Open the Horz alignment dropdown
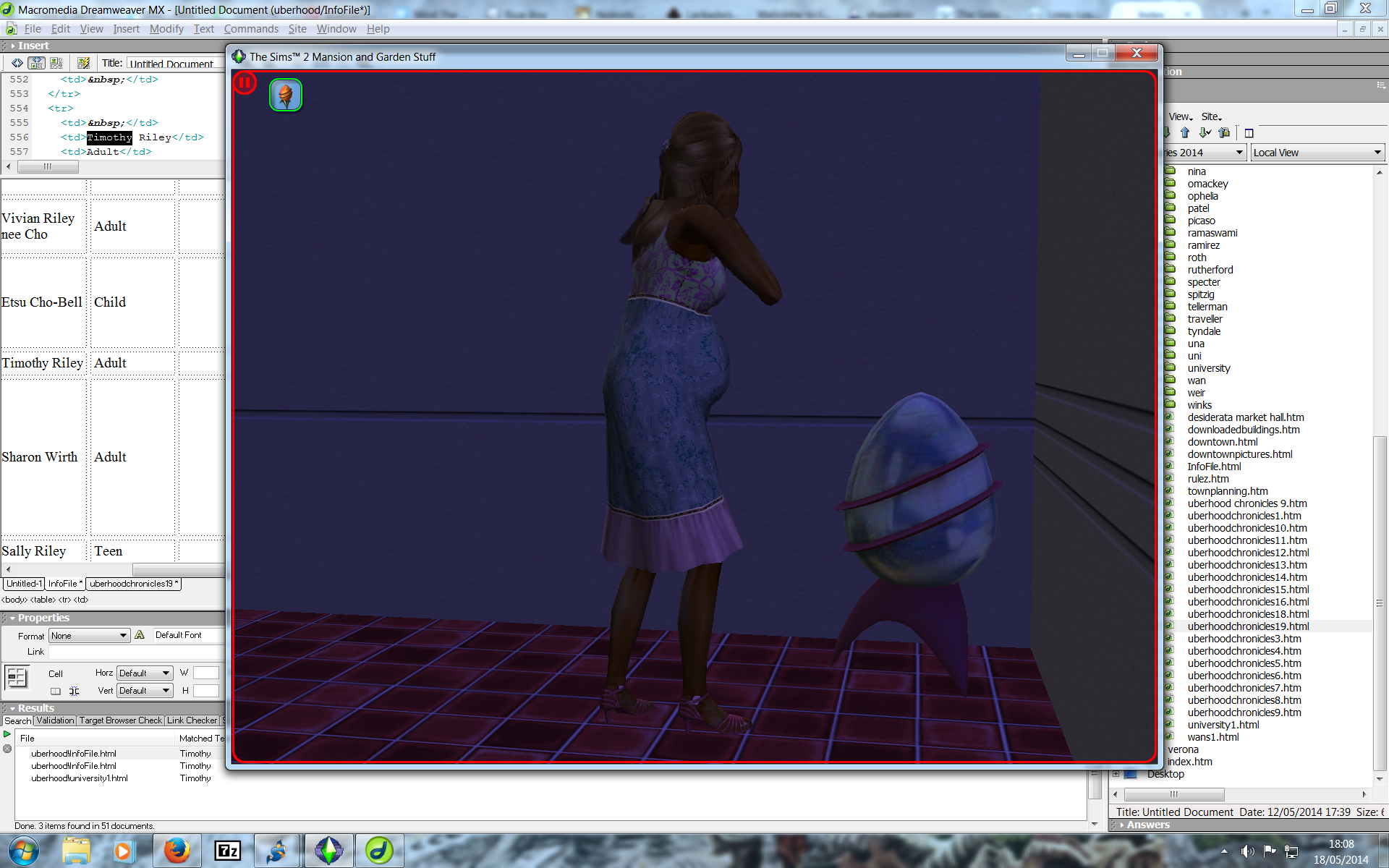Image resolution: width=1389 pixels, height=868 pixels. coord(145,673)
